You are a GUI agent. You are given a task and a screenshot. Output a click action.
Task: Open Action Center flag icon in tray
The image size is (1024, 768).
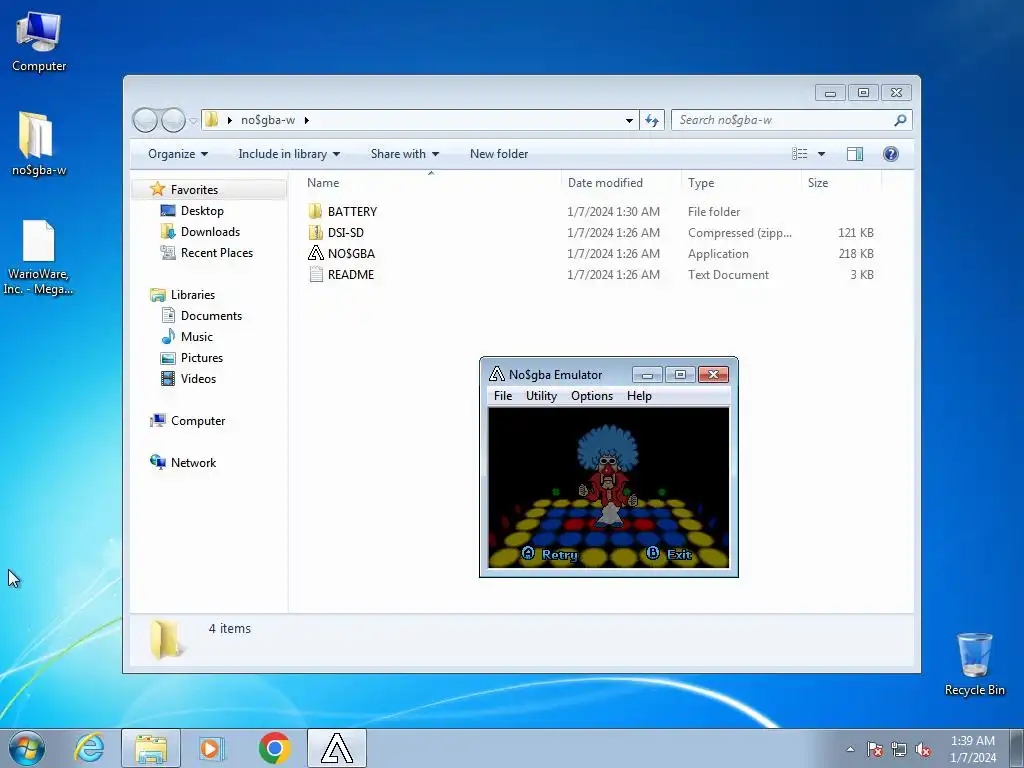tap(874, 749)
